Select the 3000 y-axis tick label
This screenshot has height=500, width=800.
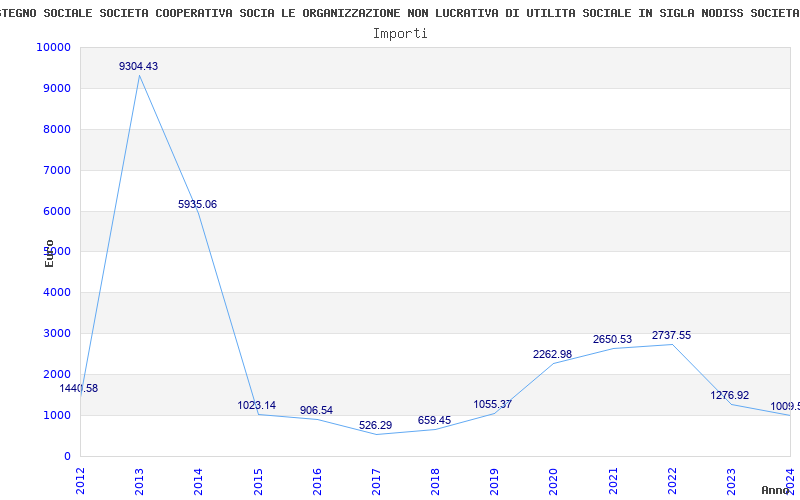point(56,334)
